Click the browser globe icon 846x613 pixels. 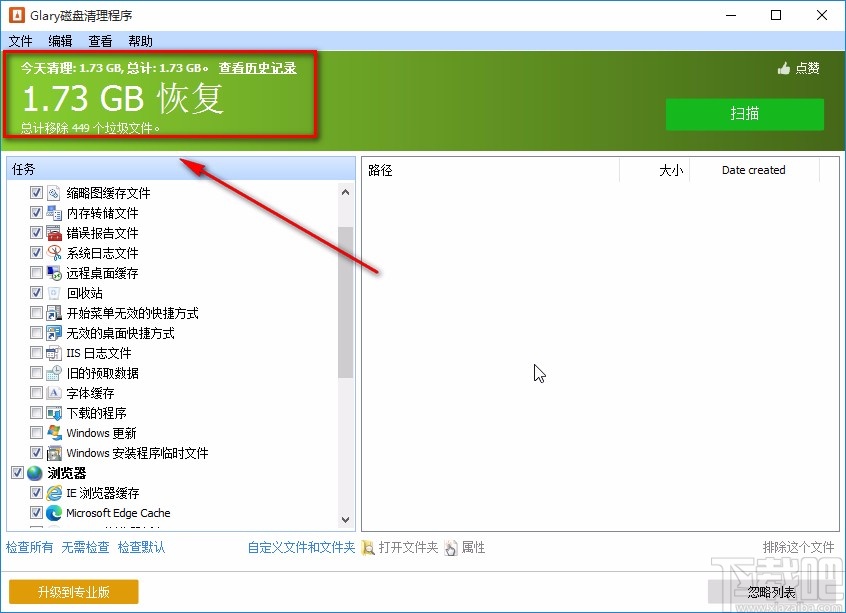35,473
